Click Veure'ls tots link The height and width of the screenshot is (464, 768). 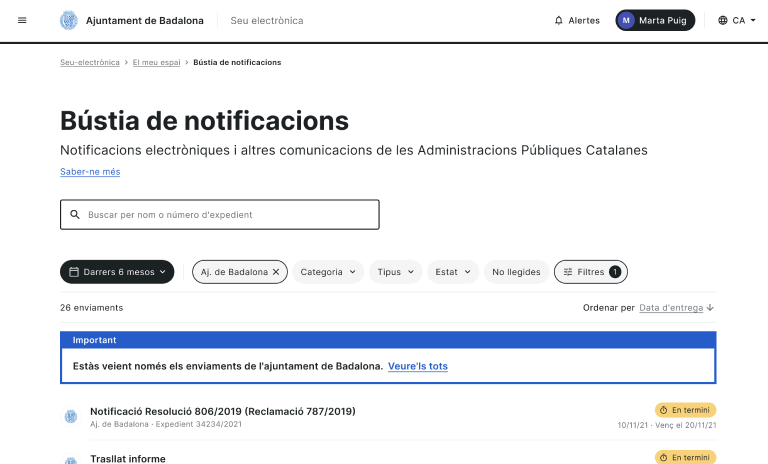tap(418, 366)
